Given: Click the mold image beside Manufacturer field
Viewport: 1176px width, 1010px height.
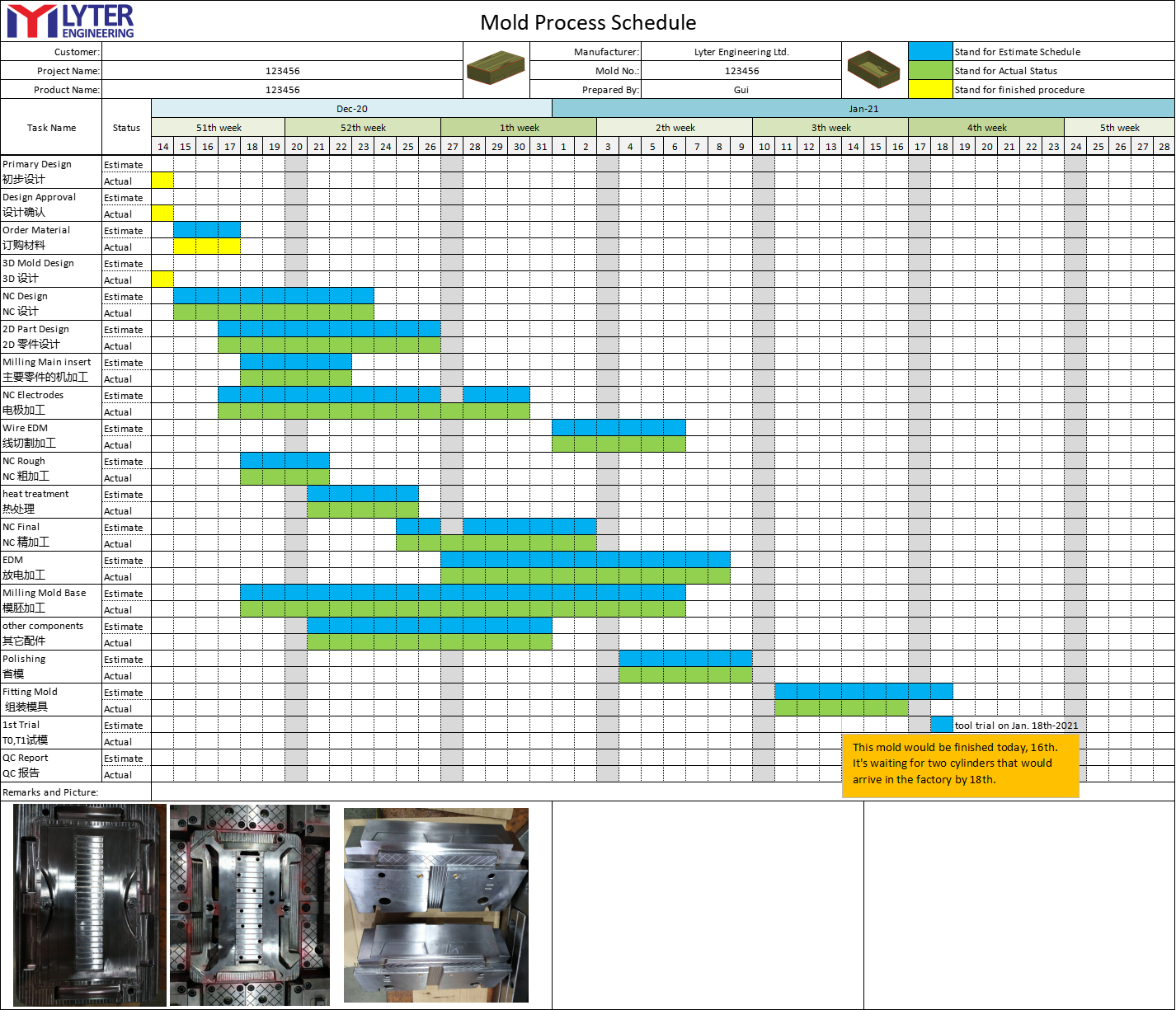Looking at the screenshot, I should coord(873,69).
